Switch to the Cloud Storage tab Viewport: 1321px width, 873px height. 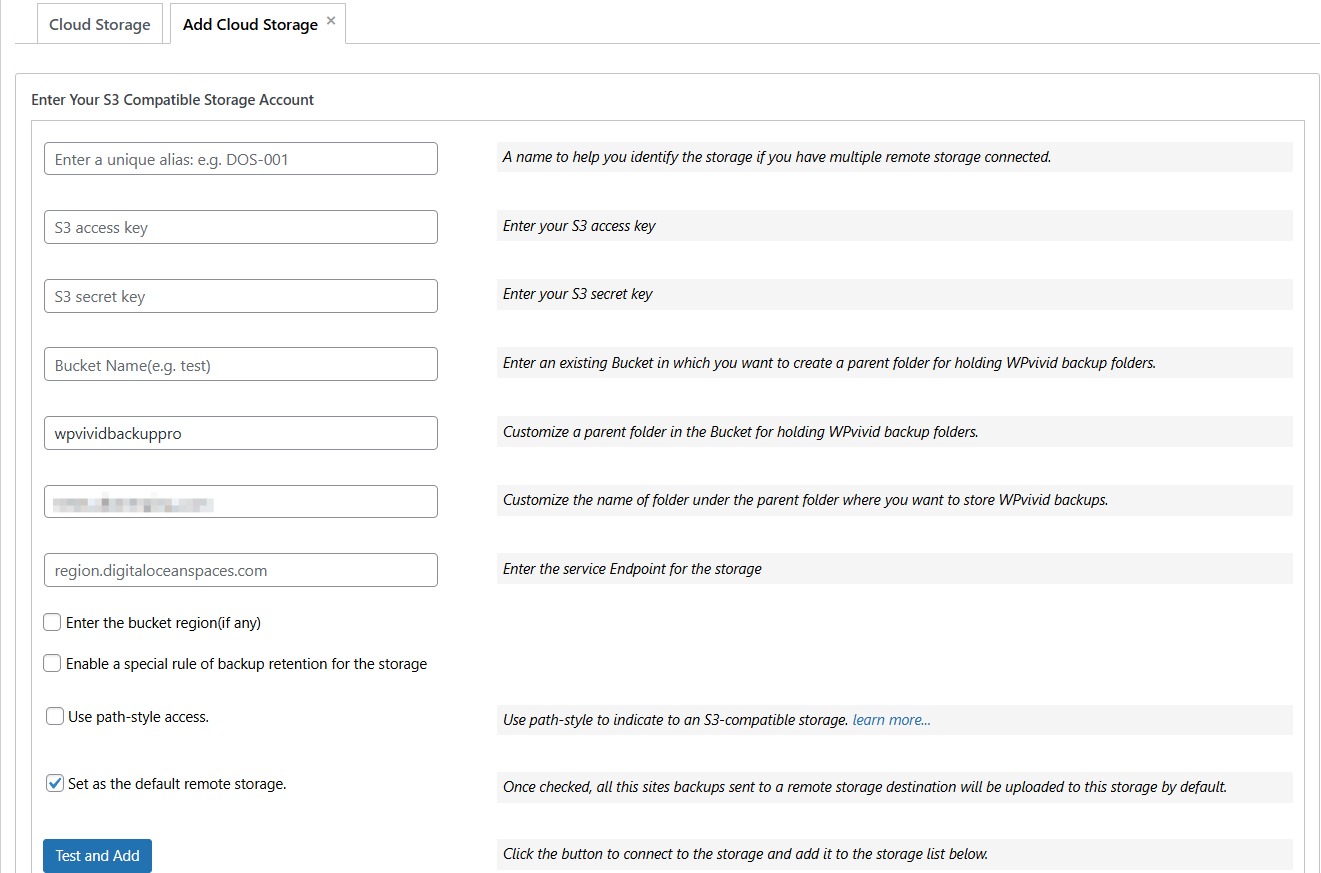pyautogui.click(x=99, y=24)
